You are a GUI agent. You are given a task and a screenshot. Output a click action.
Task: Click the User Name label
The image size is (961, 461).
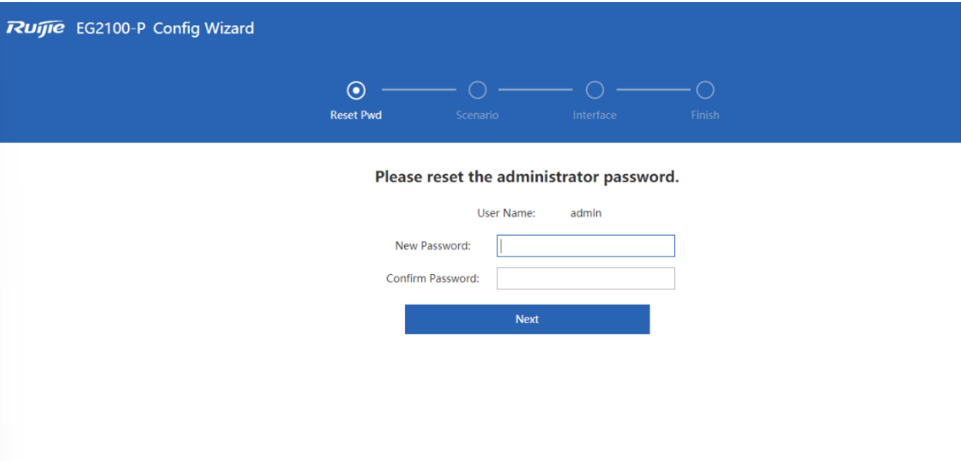pyautogui.click(x=506, y=213)
